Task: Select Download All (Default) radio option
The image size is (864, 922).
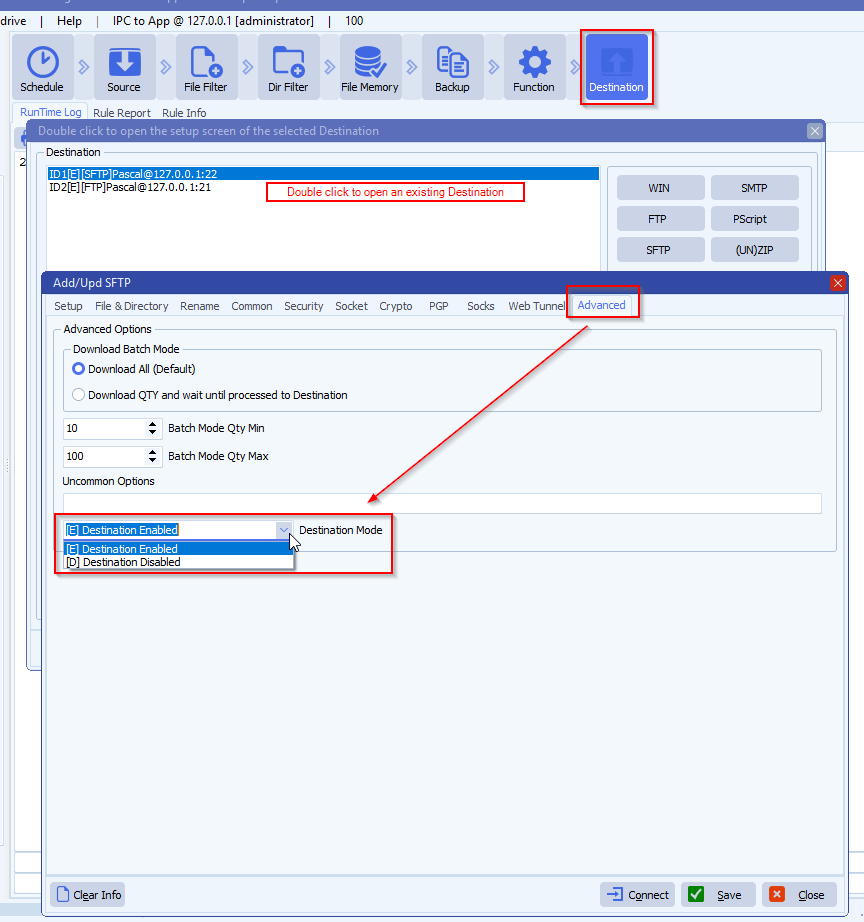Action: click(x=78, y=369)
